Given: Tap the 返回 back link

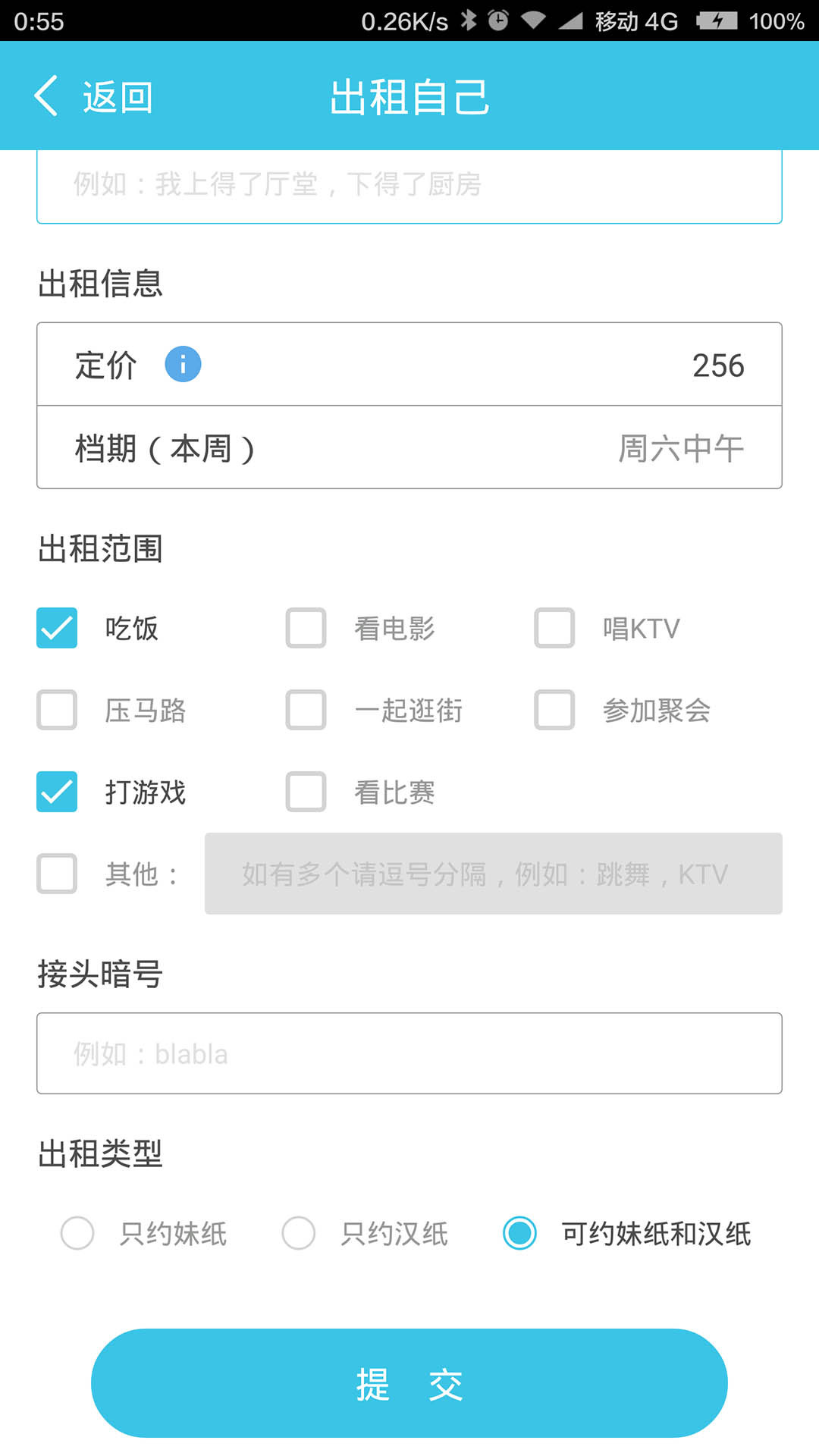Looking at the screenshot, I should [x=118, y=97].
